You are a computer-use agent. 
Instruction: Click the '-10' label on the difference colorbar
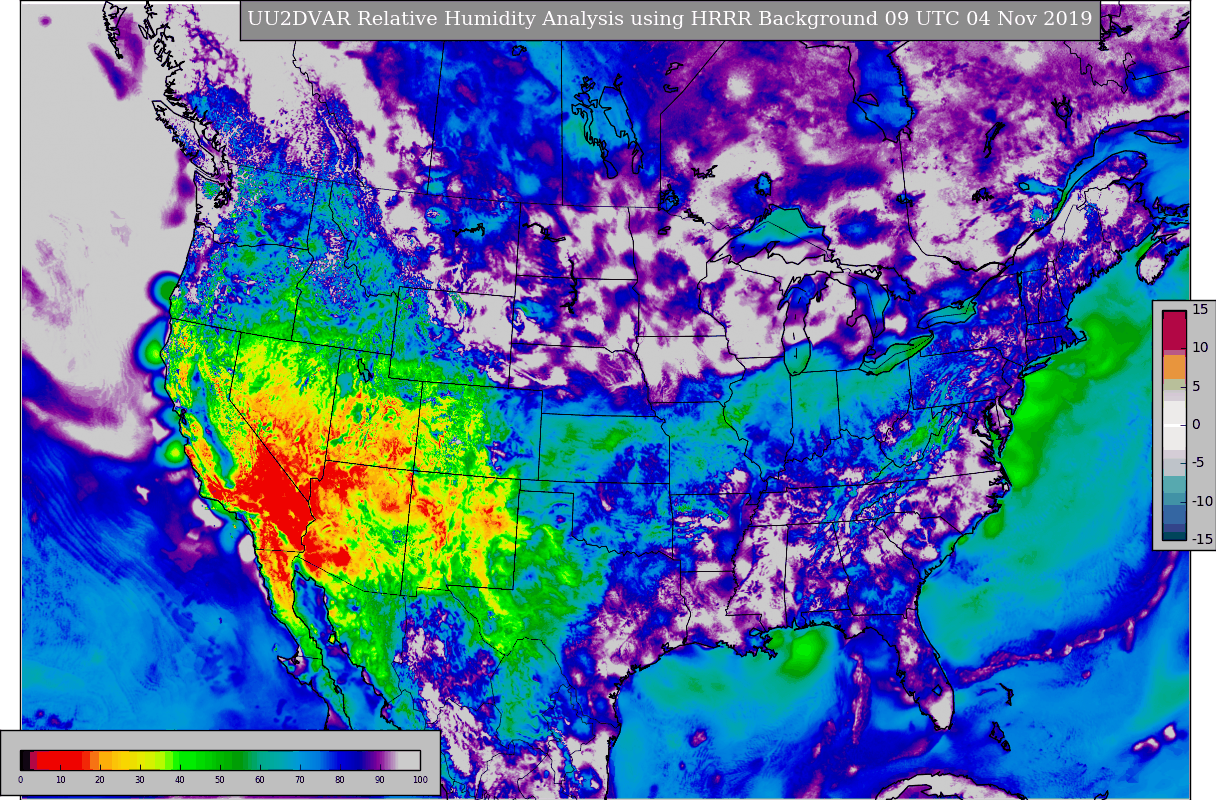[1203, 501]
